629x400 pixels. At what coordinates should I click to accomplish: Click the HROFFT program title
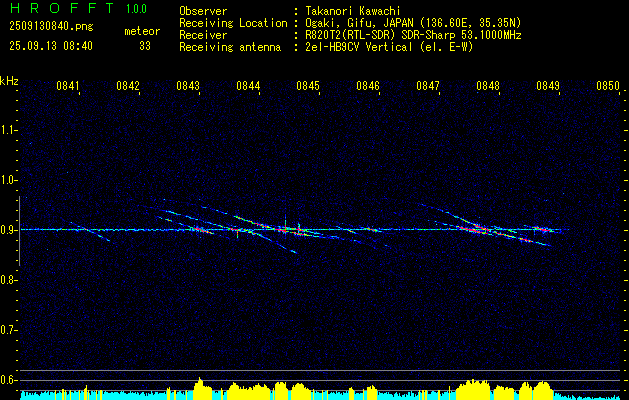(62, 8)
